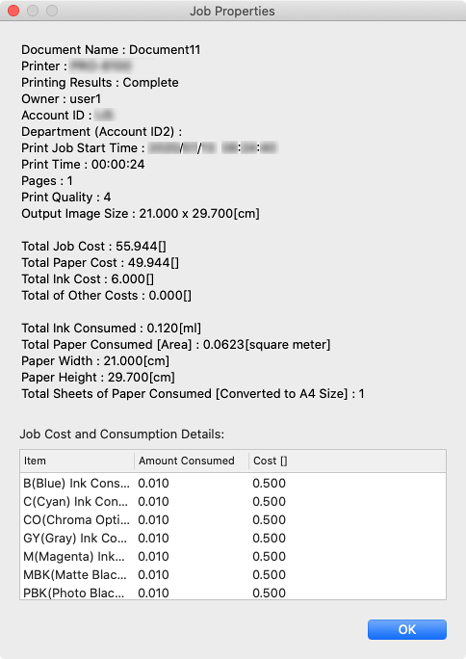
Task: Click the Print Time value
Action: click(x=118, y=164)
